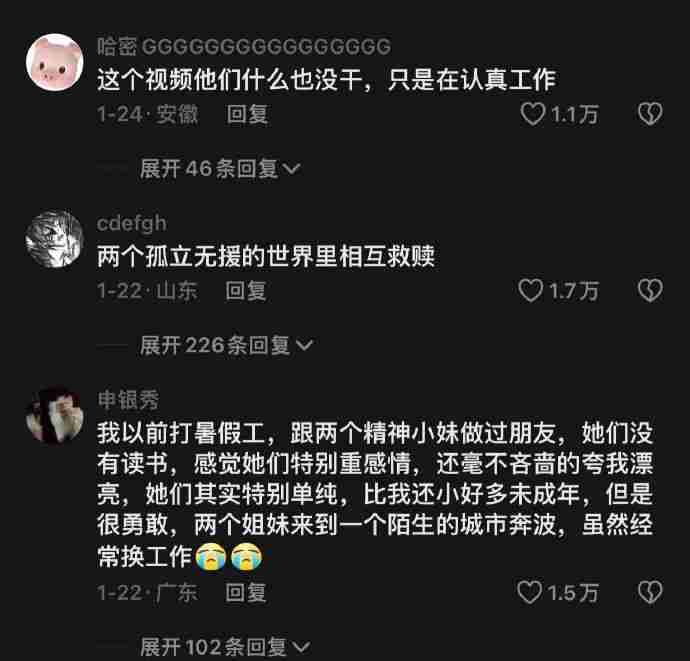Open username 申银秀
The image size is (690, 661).
pos(128,400)
